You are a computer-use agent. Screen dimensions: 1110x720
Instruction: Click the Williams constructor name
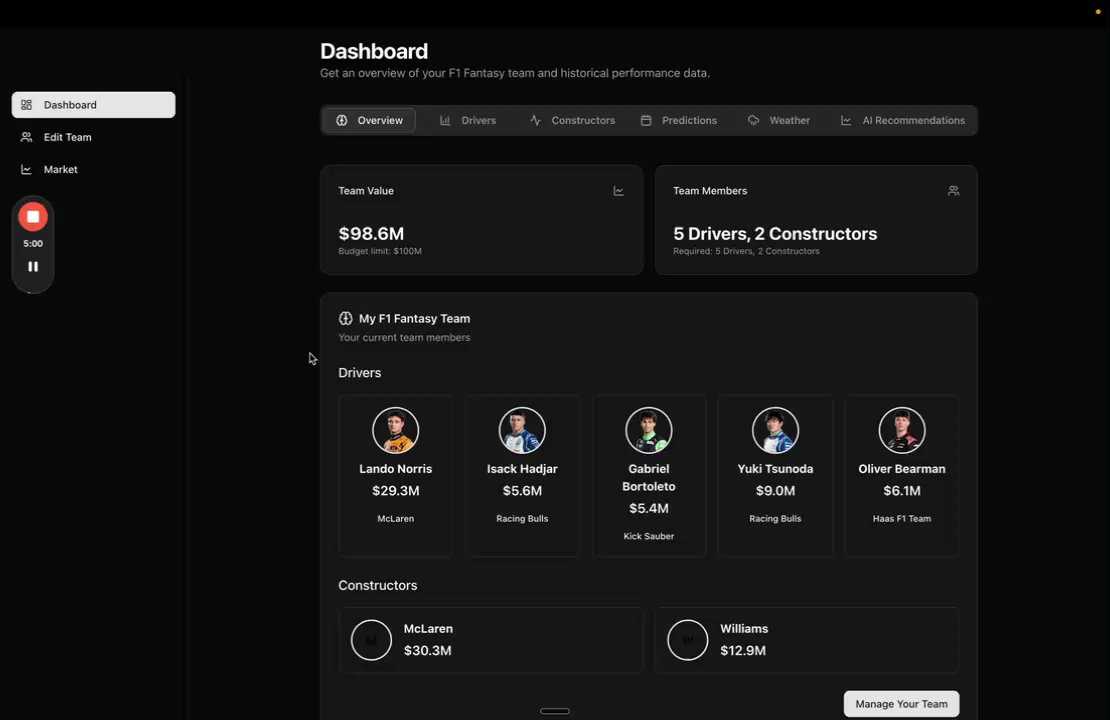[x=744, y=629]
